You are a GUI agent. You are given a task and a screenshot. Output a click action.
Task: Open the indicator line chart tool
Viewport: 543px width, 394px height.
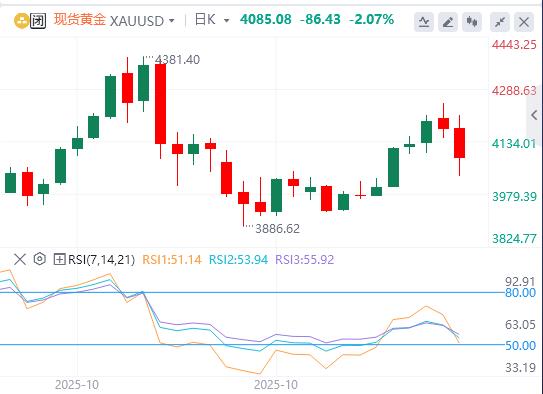tap(424, 22)
